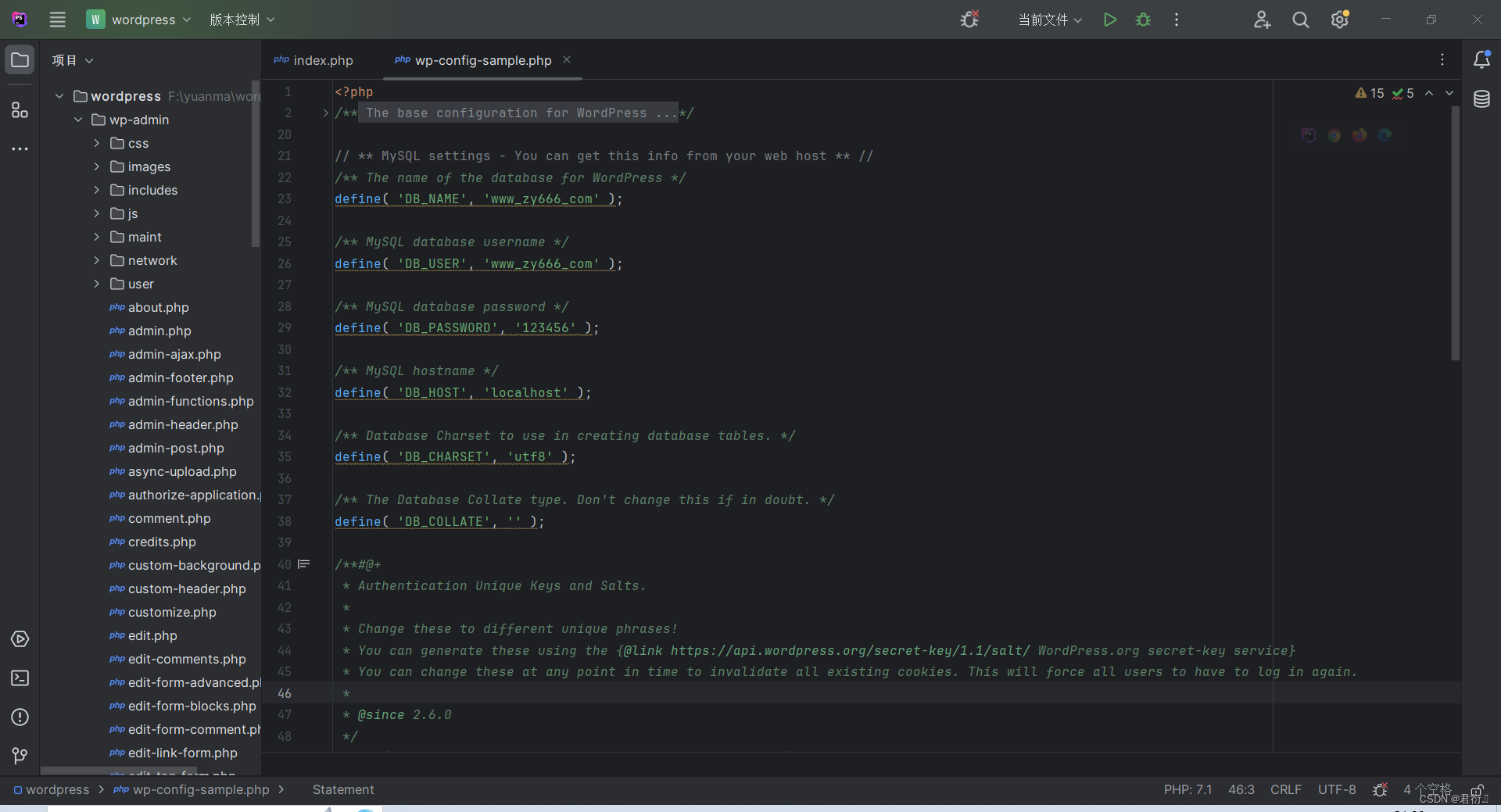Expand the includes folder
Image resolution: width=1501 pixels, height=812 pixels.
click(x=96, y=190)
